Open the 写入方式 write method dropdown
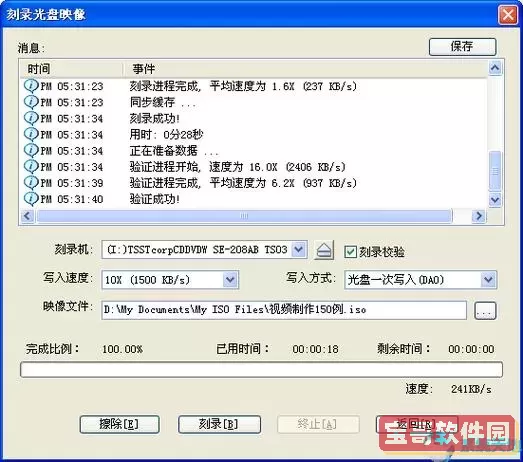This screenshot has width=523, height=462. 489,279
